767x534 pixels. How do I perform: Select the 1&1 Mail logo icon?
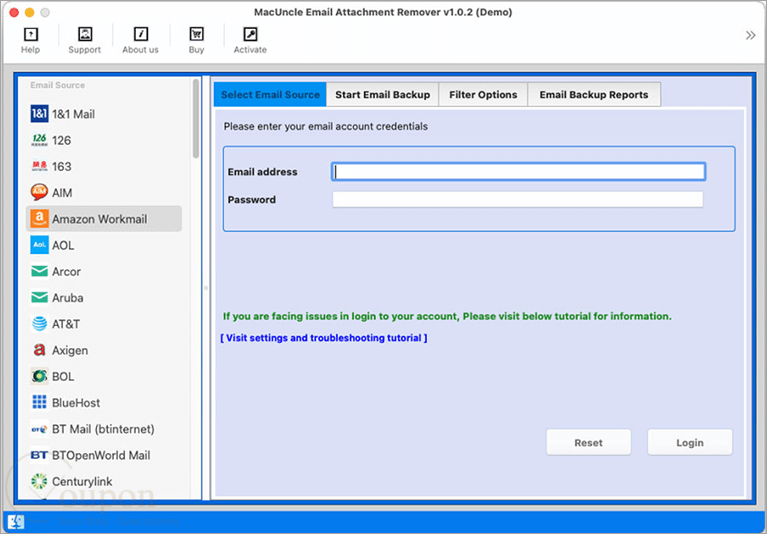39,113
